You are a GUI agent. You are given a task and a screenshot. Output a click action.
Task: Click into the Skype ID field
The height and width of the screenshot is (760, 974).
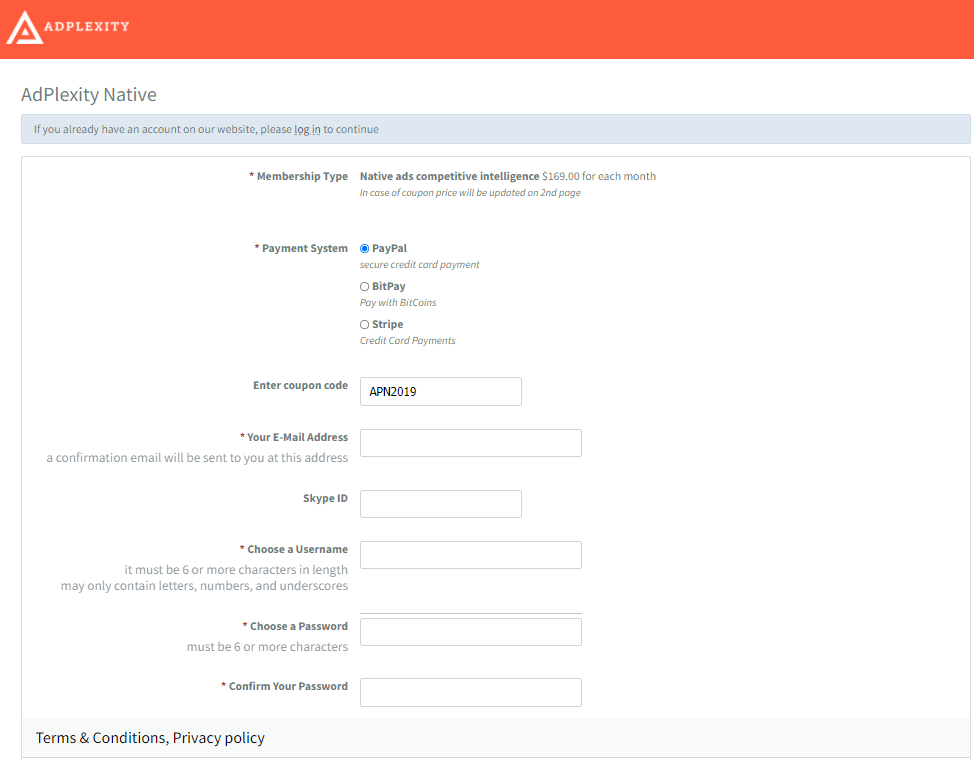(x=440, y=504)
